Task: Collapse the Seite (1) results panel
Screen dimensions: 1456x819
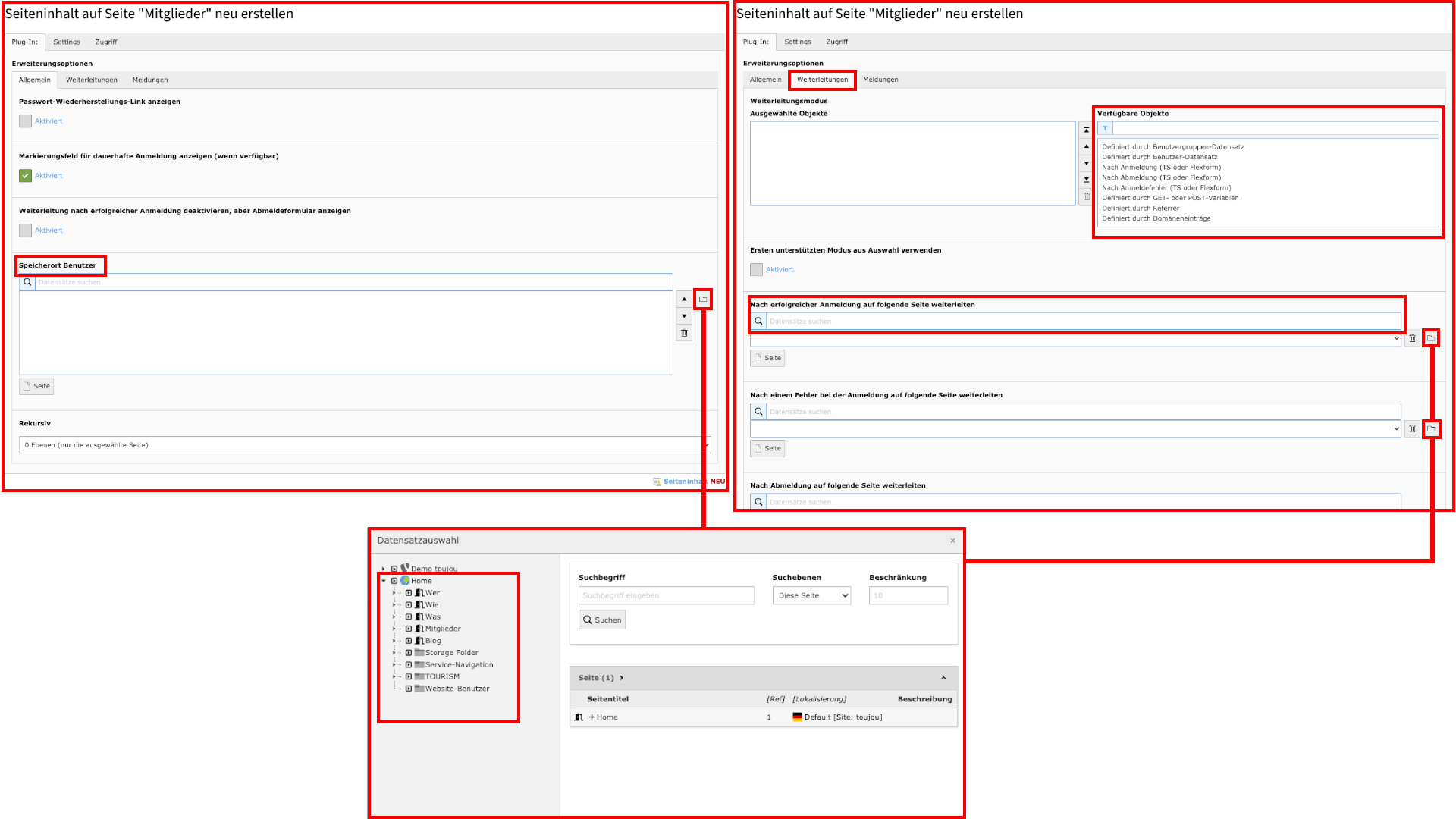Action: tap(943, 678)
